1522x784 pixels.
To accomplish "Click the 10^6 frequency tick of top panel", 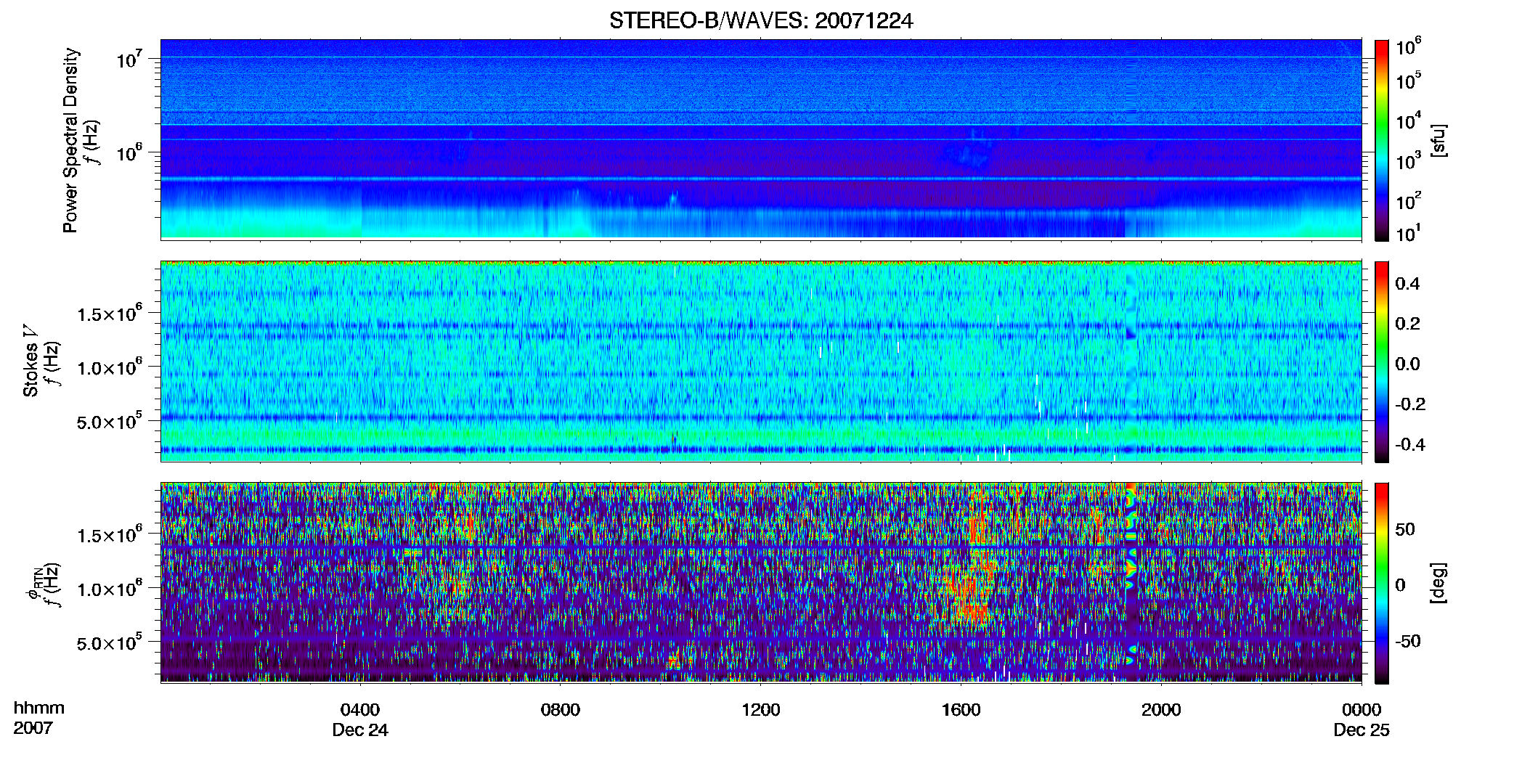I will (x=129, y=152).
